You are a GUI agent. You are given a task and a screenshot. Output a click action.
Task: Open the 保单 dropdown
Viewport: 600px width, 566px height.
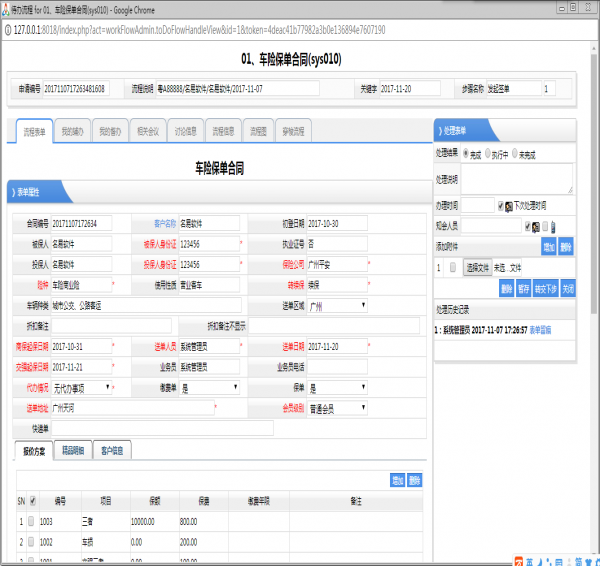337,388
